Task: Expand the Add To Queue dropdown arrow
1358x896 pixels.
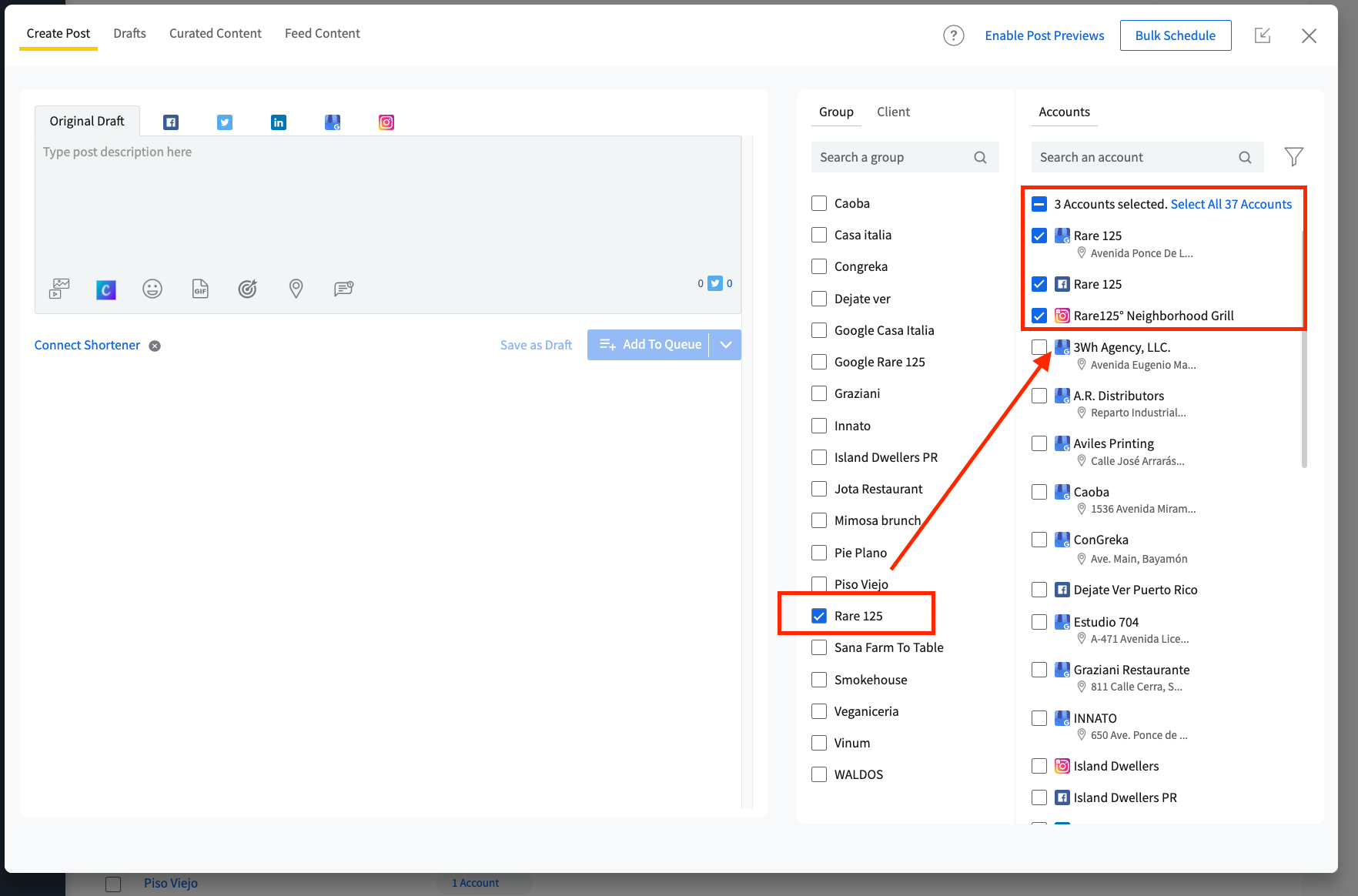Action: tap(726, 345)
